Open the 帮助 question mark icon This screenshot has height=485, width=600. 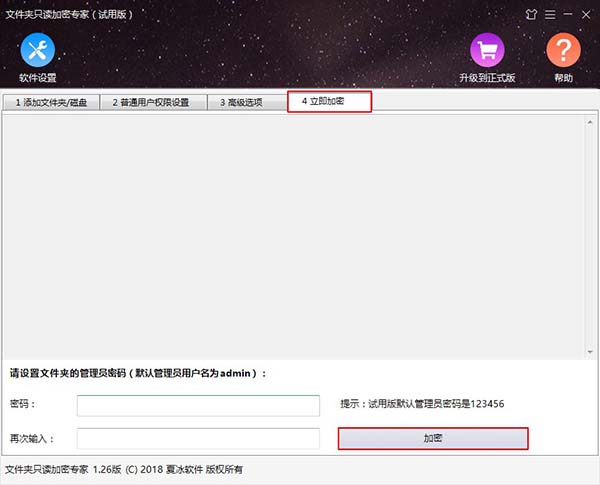pyautogui.click(x=563, y=50)
